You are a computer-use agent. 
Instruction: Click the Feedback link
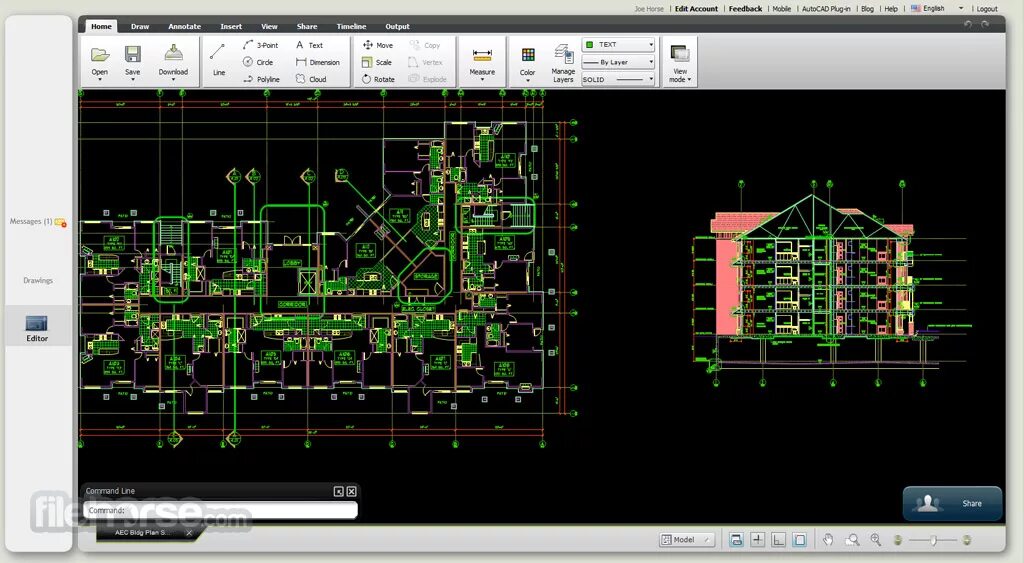click(745, 8)
